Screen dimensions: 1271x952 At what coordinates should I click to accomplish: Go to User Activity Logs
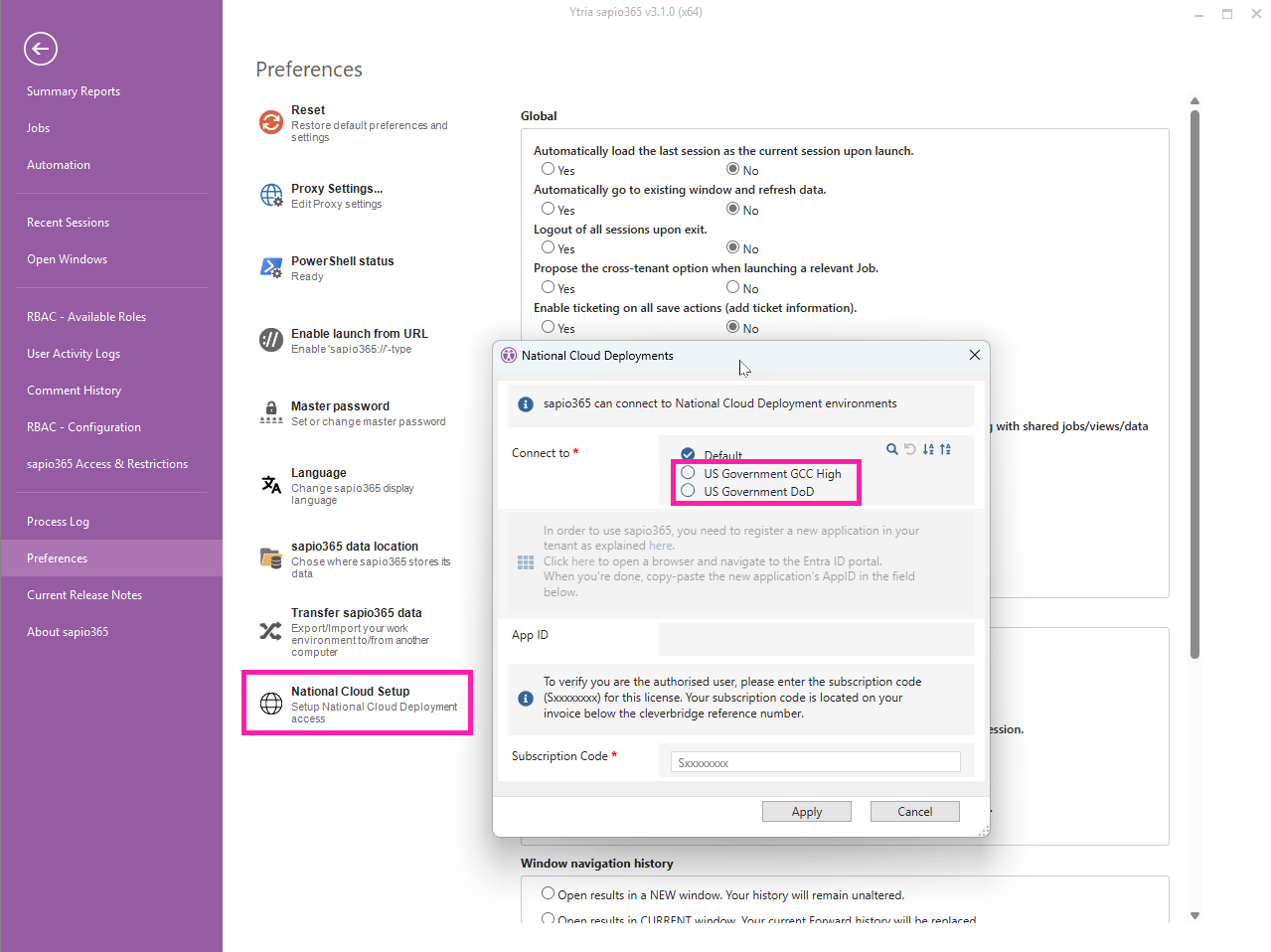[x=74, y=354]
